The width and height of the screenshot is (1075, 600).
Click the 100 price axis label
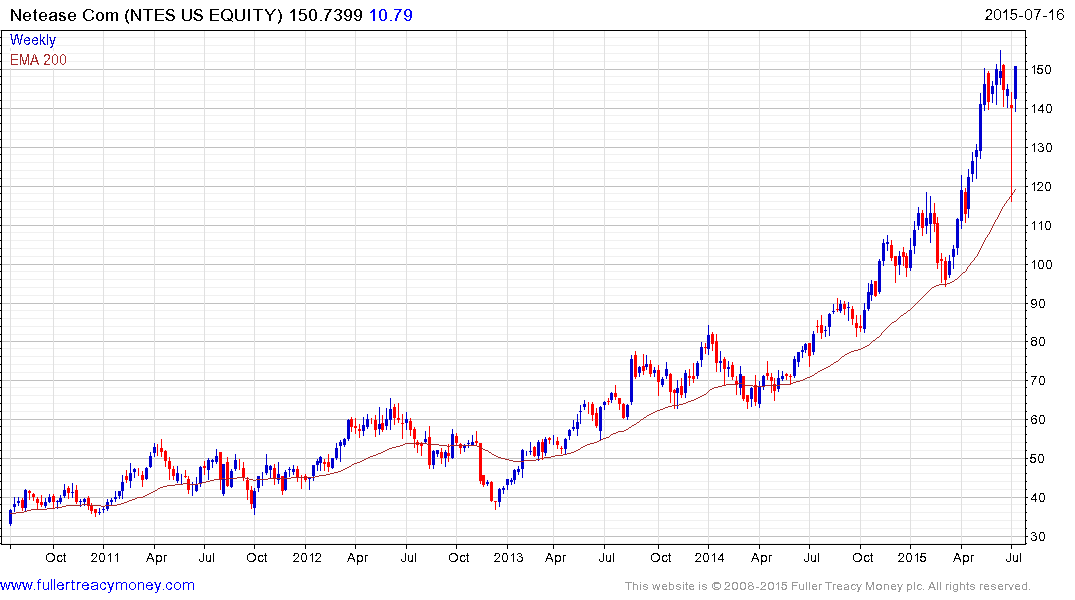pyautogui.click(x=1041, y=265)
